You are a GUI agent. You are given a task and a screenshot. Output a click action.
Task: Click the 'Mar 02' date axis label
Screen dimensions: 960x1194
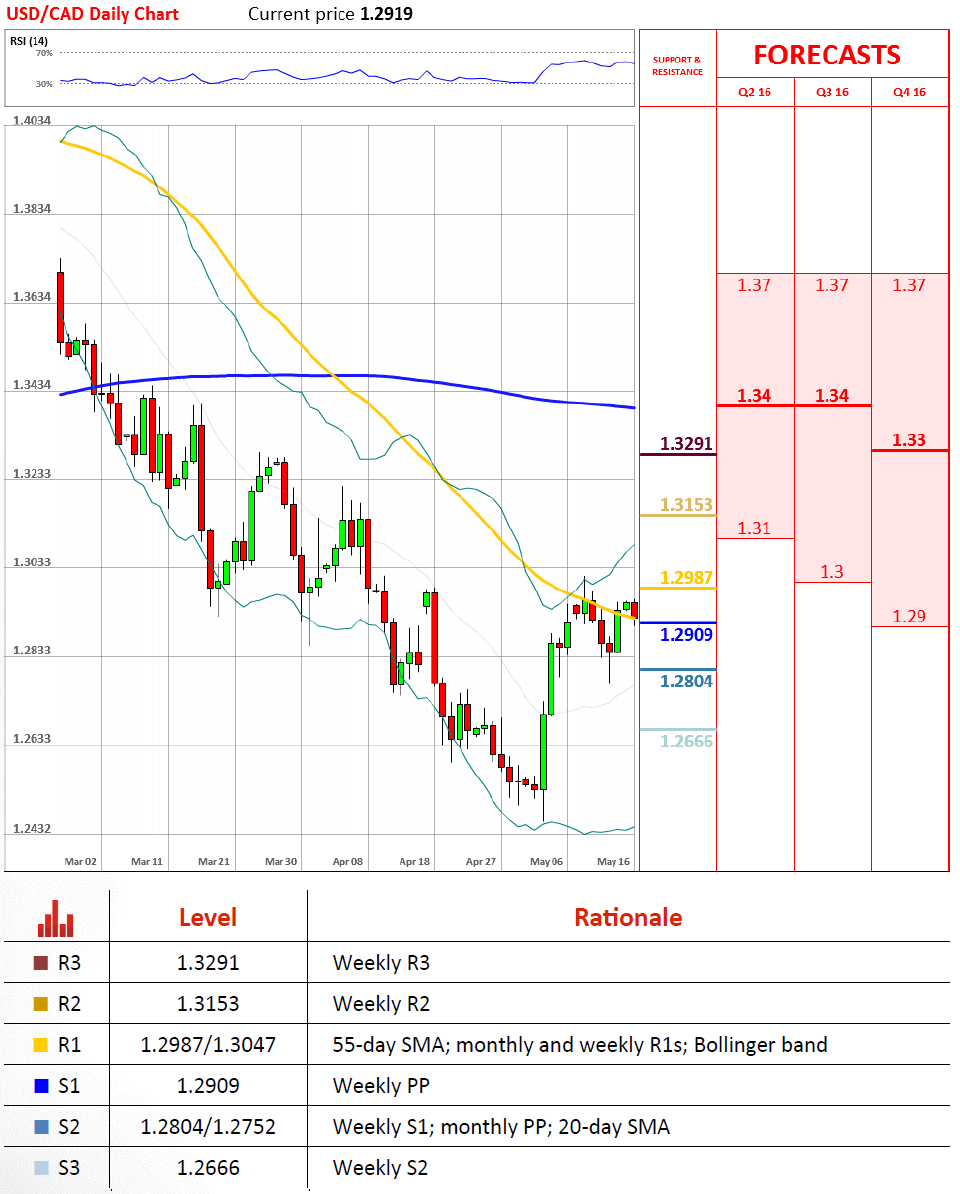81,861
